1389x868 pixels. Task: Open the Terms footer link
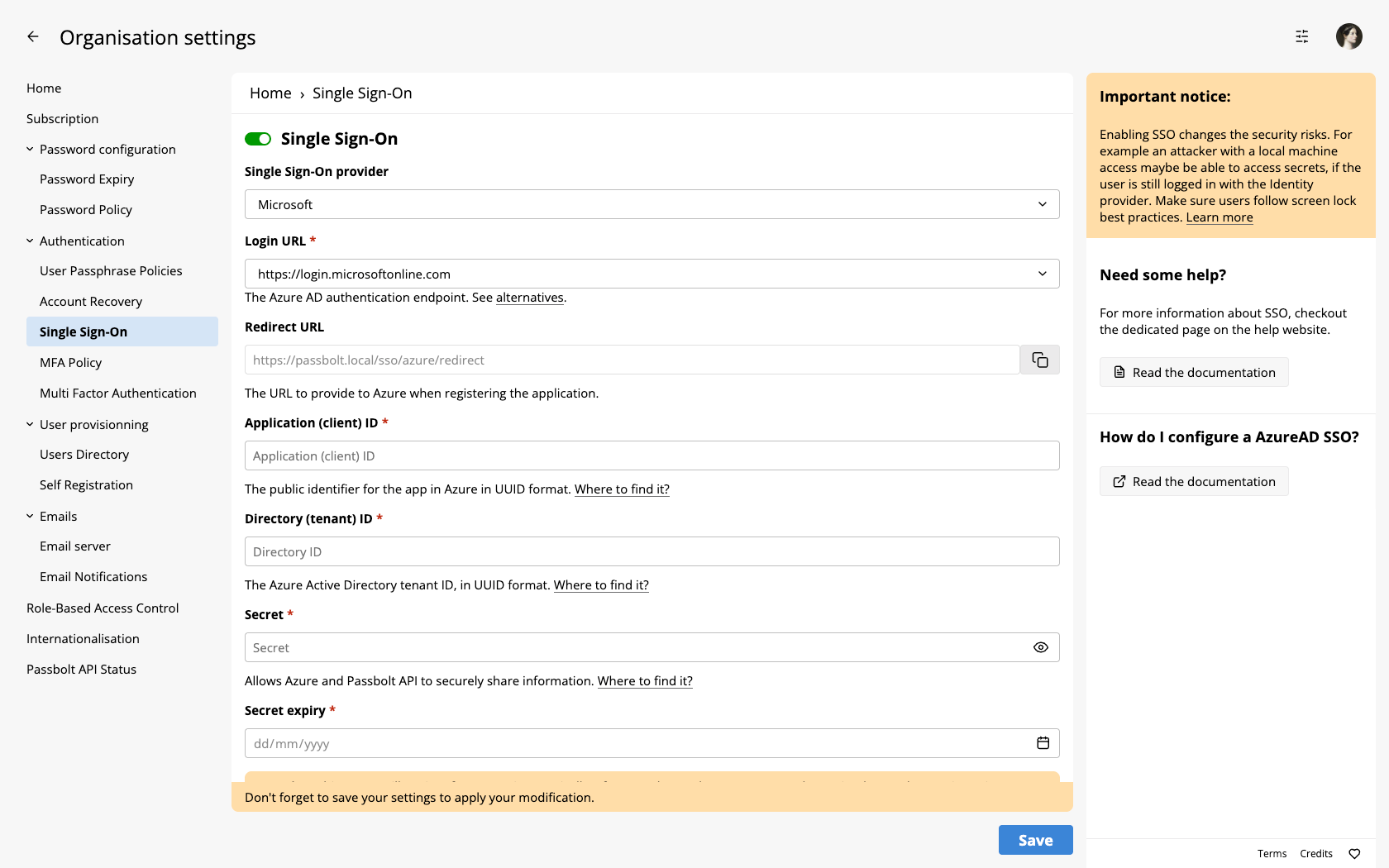1272,854
